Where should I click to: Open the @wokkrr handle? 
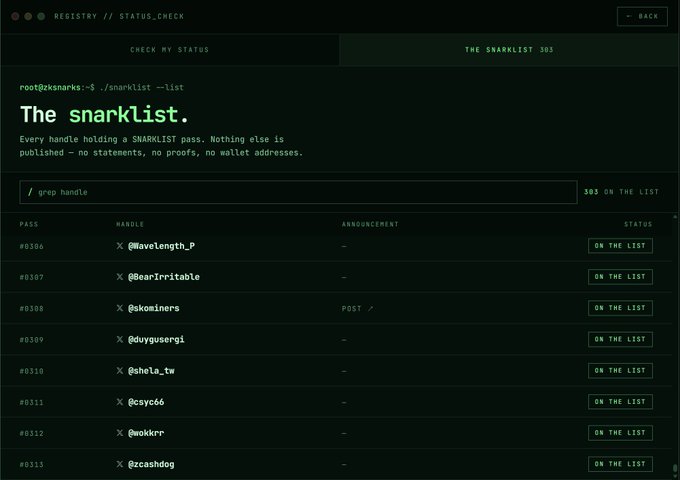[146, 433]
